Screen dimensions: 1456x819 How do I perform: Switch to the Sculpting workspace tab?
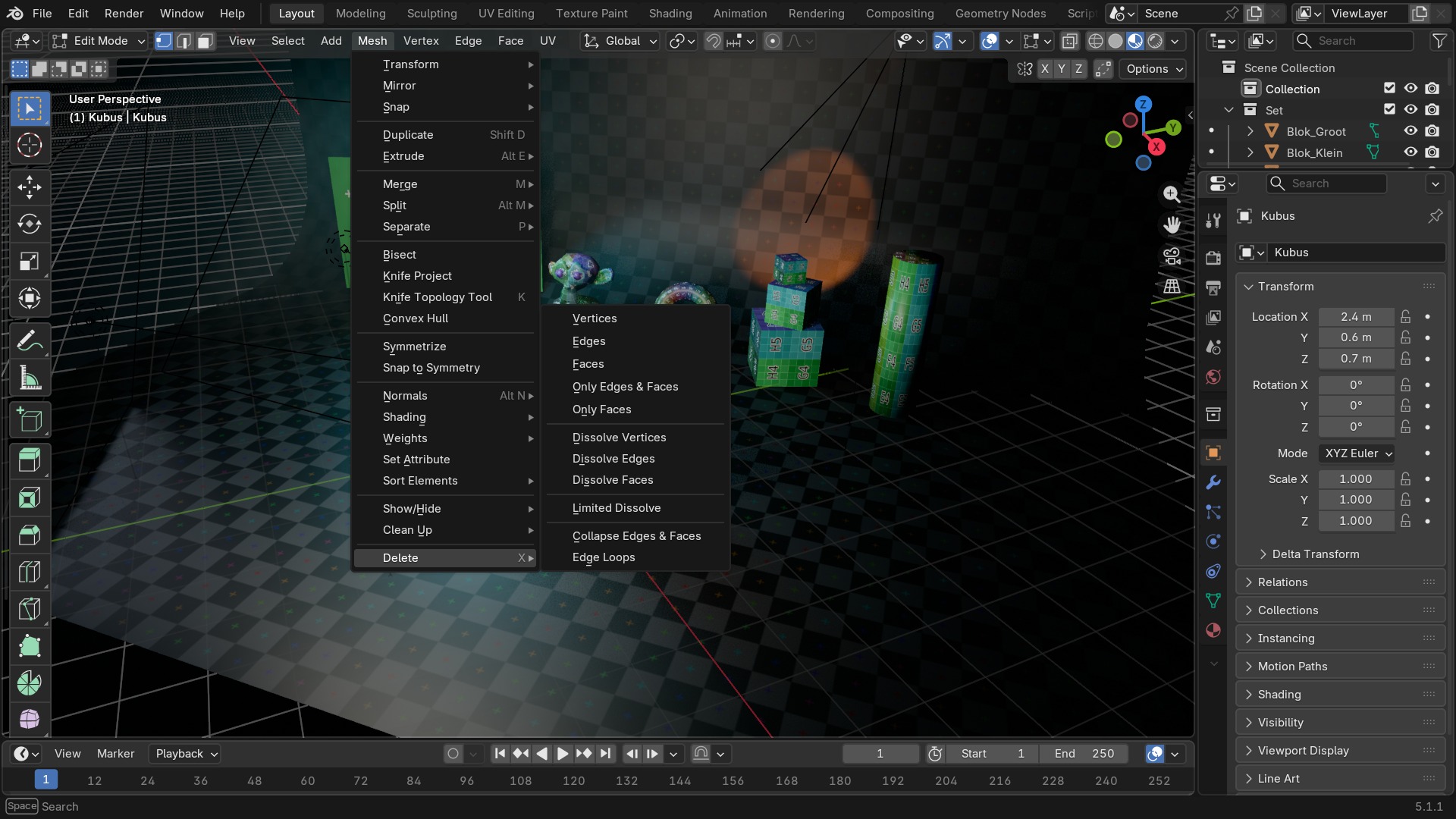coord(431,14)
